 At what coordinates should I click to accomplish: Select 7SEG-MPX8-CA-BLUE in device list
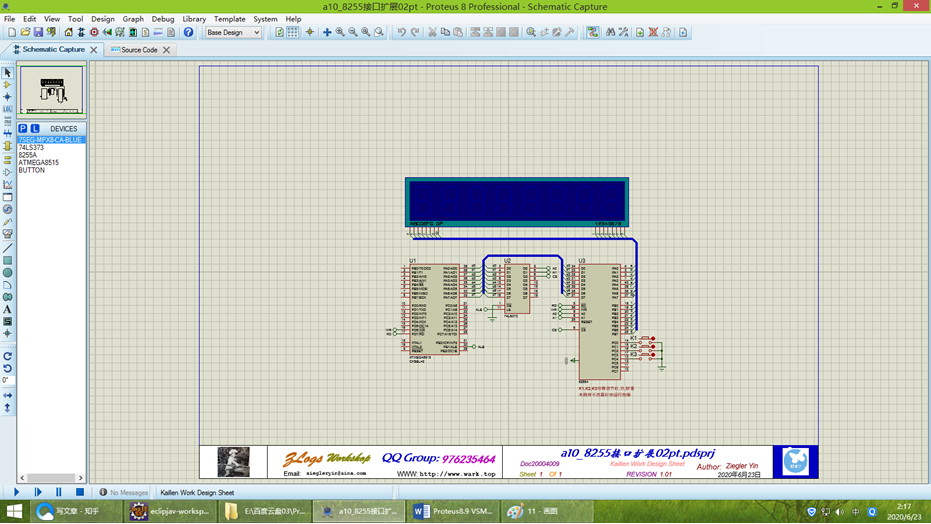[51, 140]
